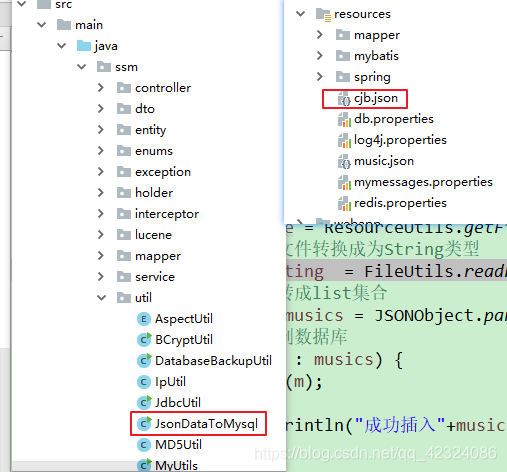Expand the controller package chevron
Image resolution: width=507 pixels, height=472 pixels.
click(x=101, y=88)
